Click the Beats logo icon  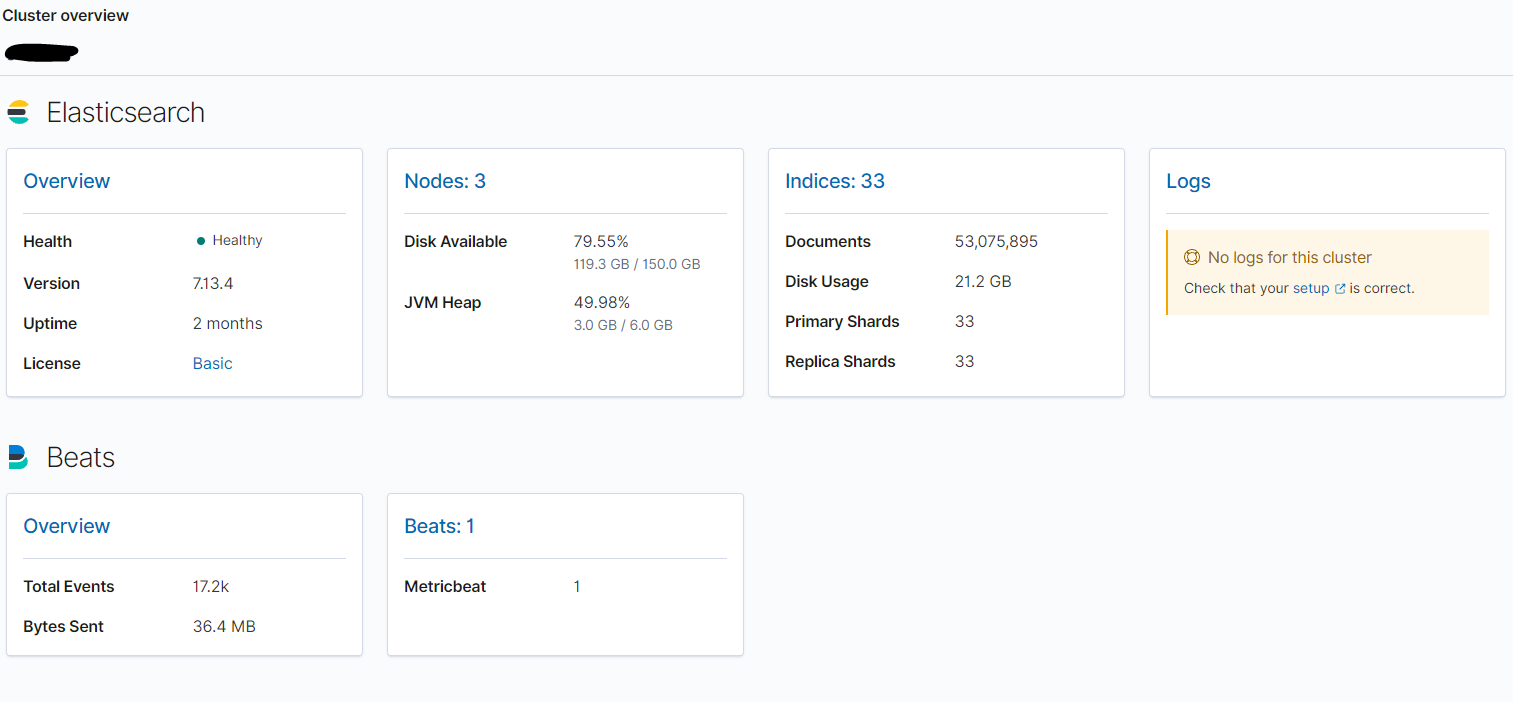[x=18, y=457]
